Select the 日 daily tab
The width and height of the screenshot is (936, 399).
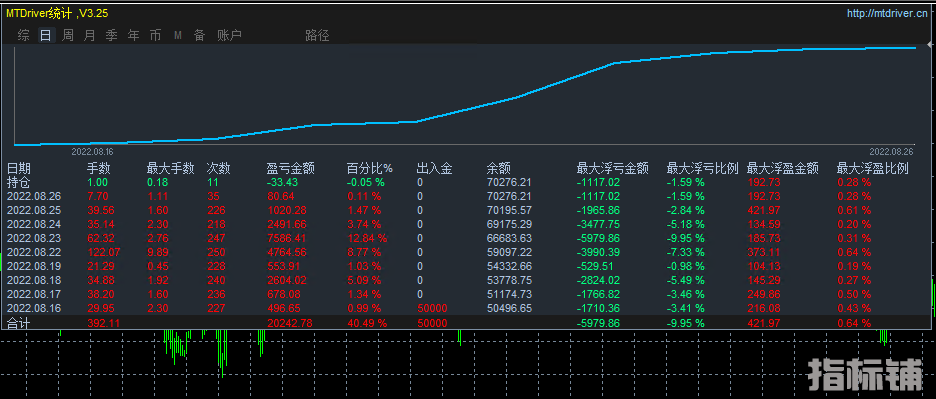click(45, 35)
